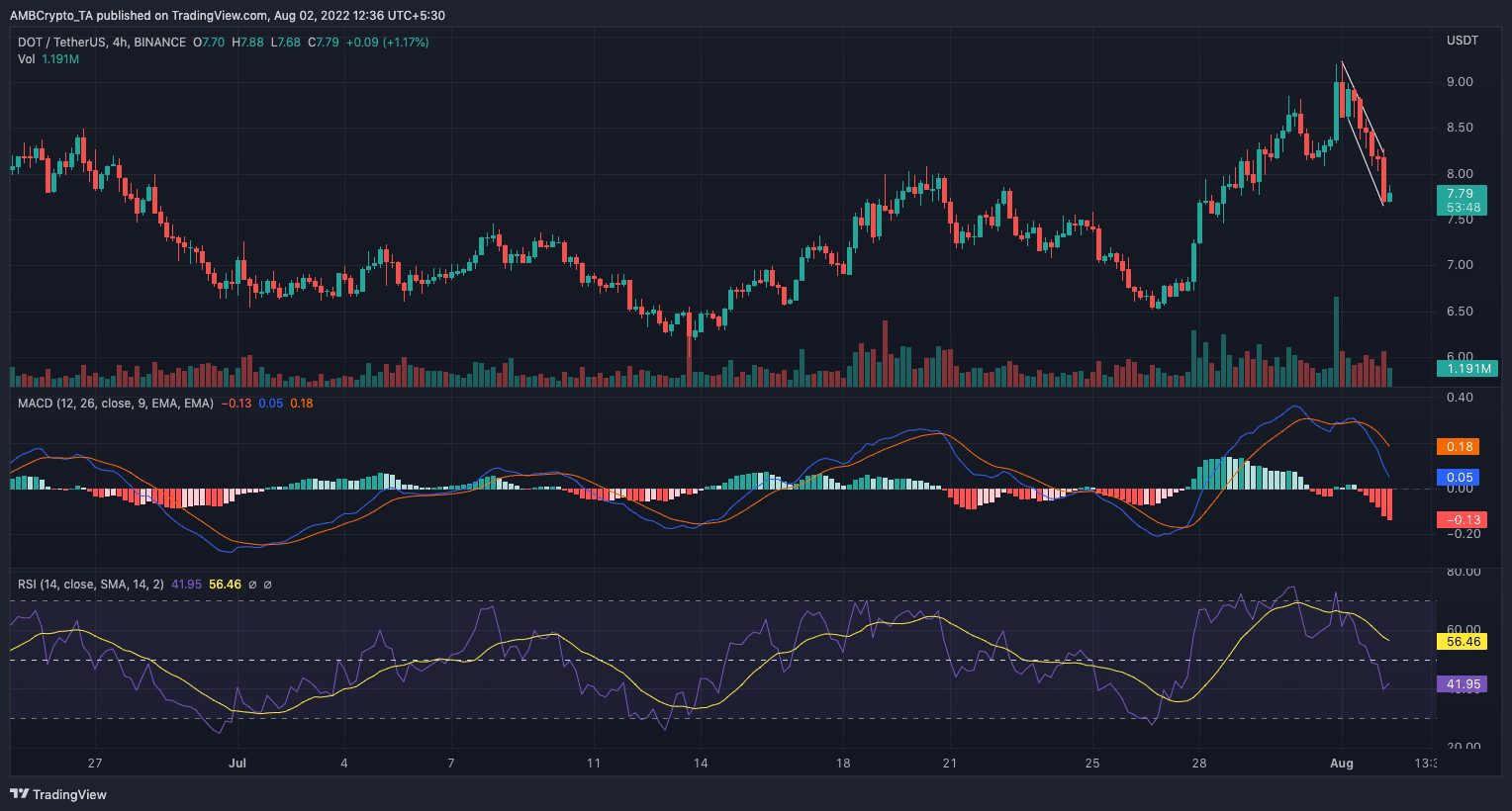Click the purple 41.95 RSI value in legend
Screen dimensions: 1512x811
tap(186, 585)
